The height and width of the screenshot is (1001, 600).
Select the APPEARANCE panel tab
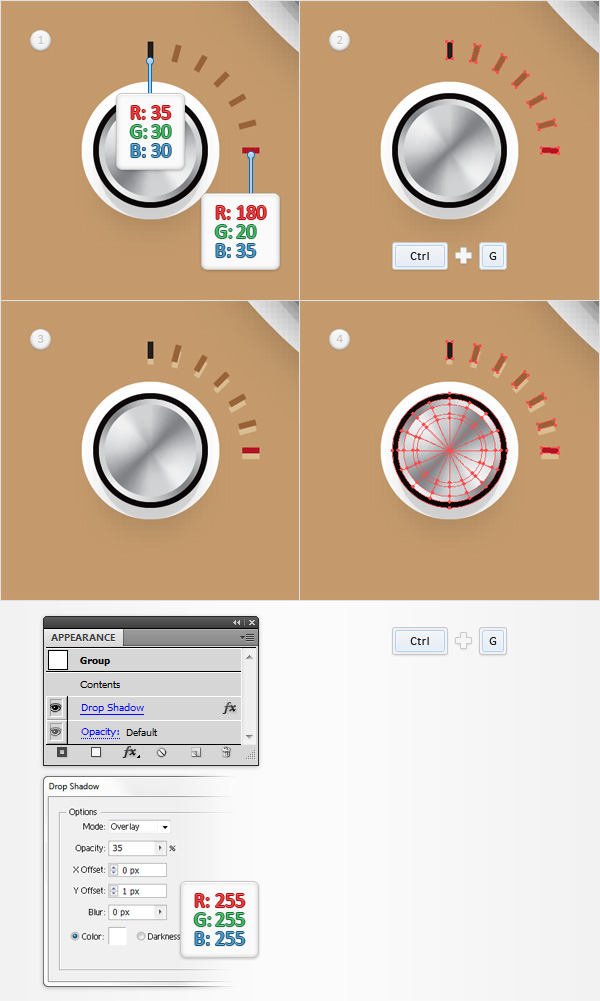point(84,637)
